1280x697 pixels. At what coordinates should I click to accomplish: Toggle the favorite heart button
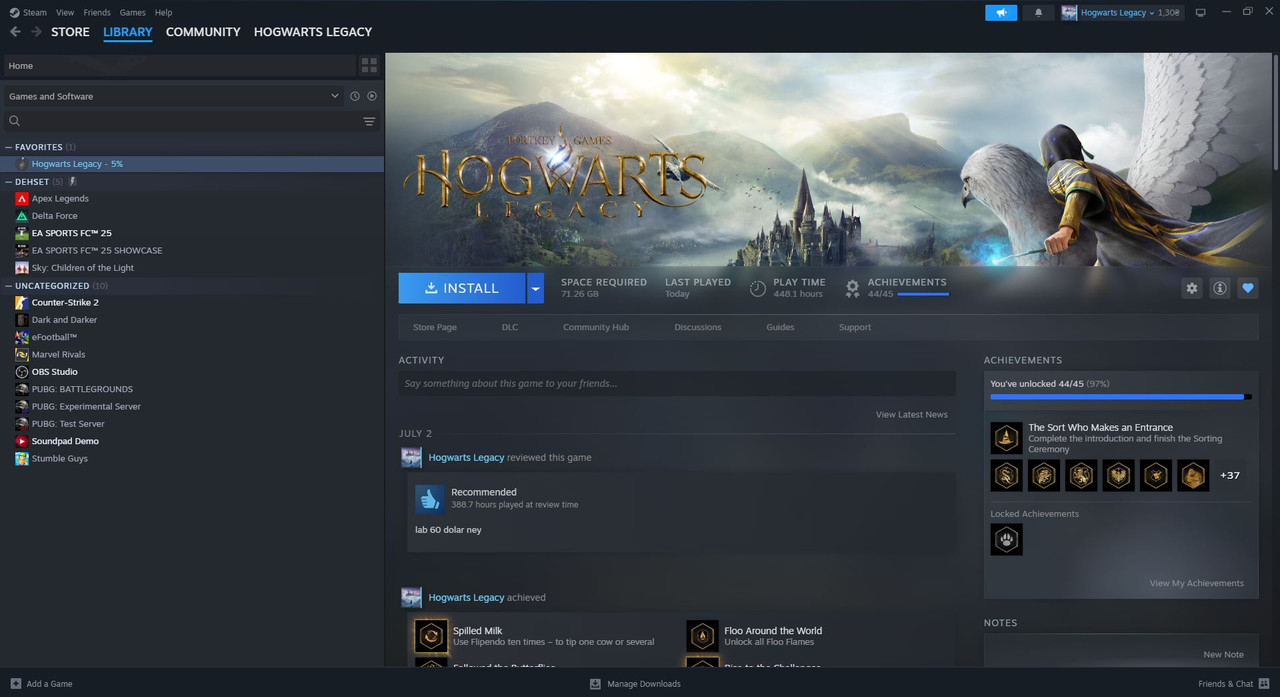pos(1247,288)
